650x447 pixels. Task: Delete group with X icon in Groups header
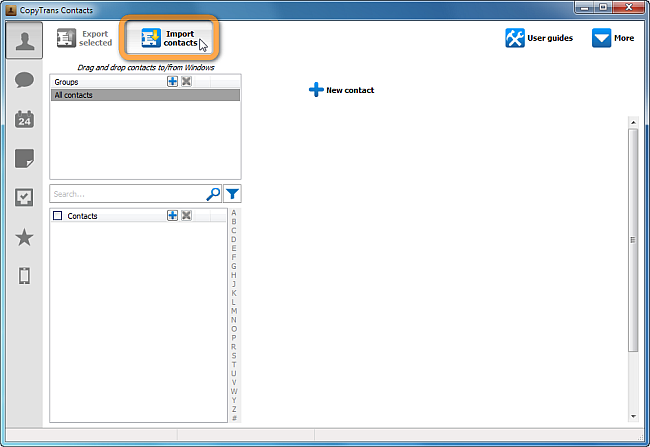point(187,81)
